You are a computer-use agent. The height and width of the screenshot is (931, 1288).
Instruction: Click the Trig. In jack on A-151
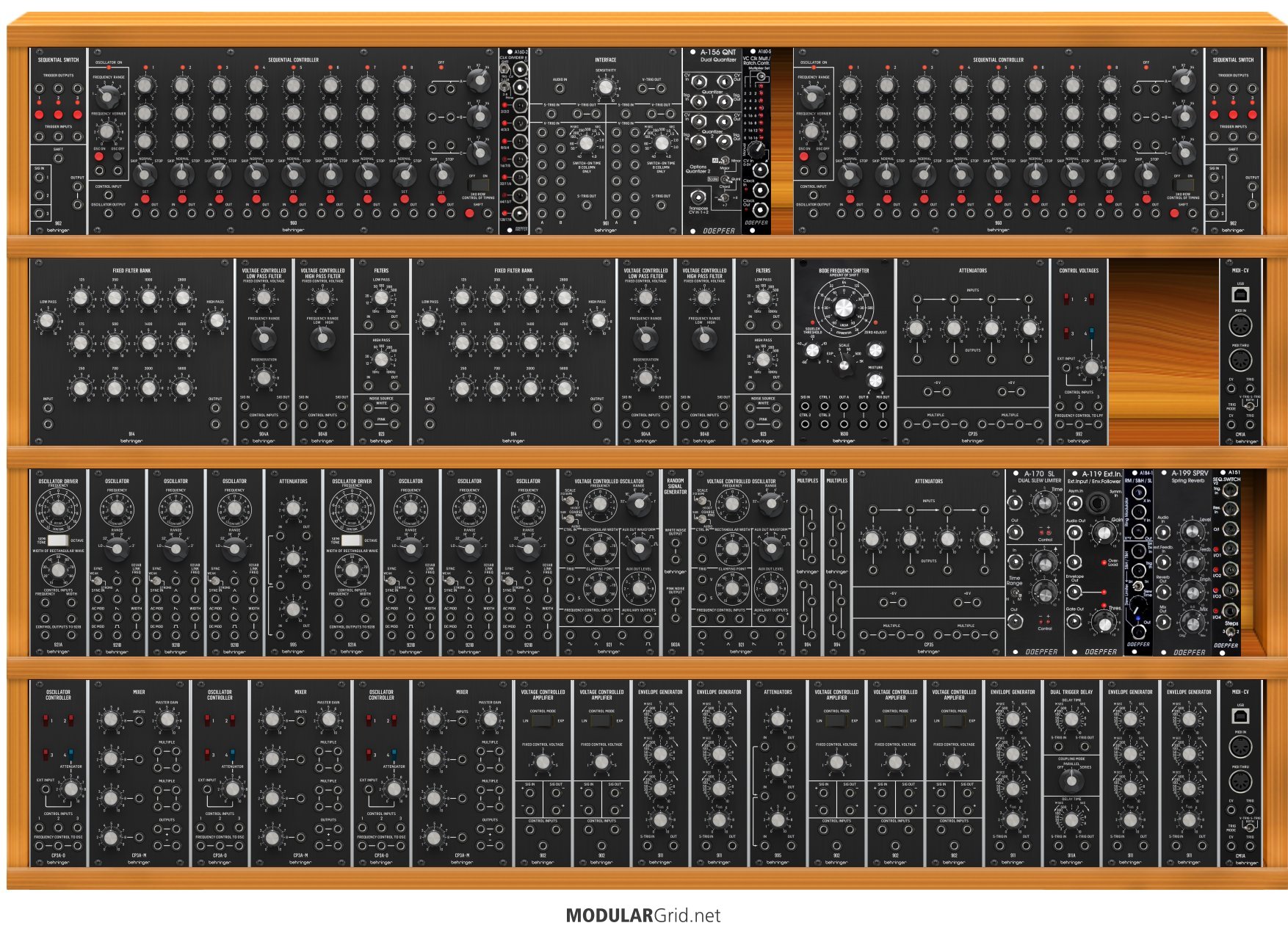1231,490
